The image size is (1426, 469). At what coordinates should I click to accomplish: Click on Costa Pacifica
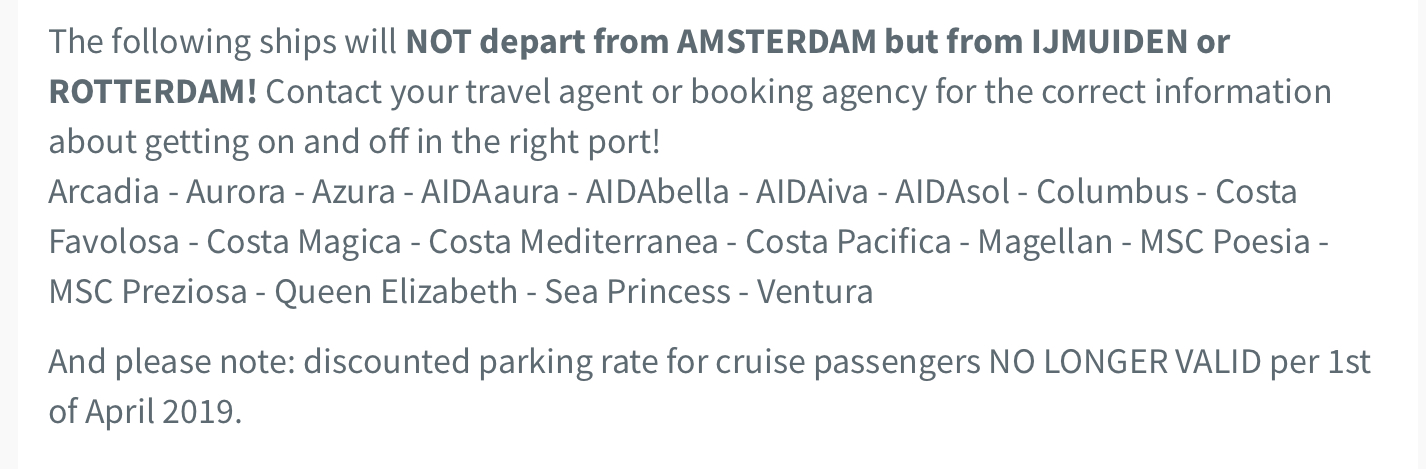pos(848,241)
